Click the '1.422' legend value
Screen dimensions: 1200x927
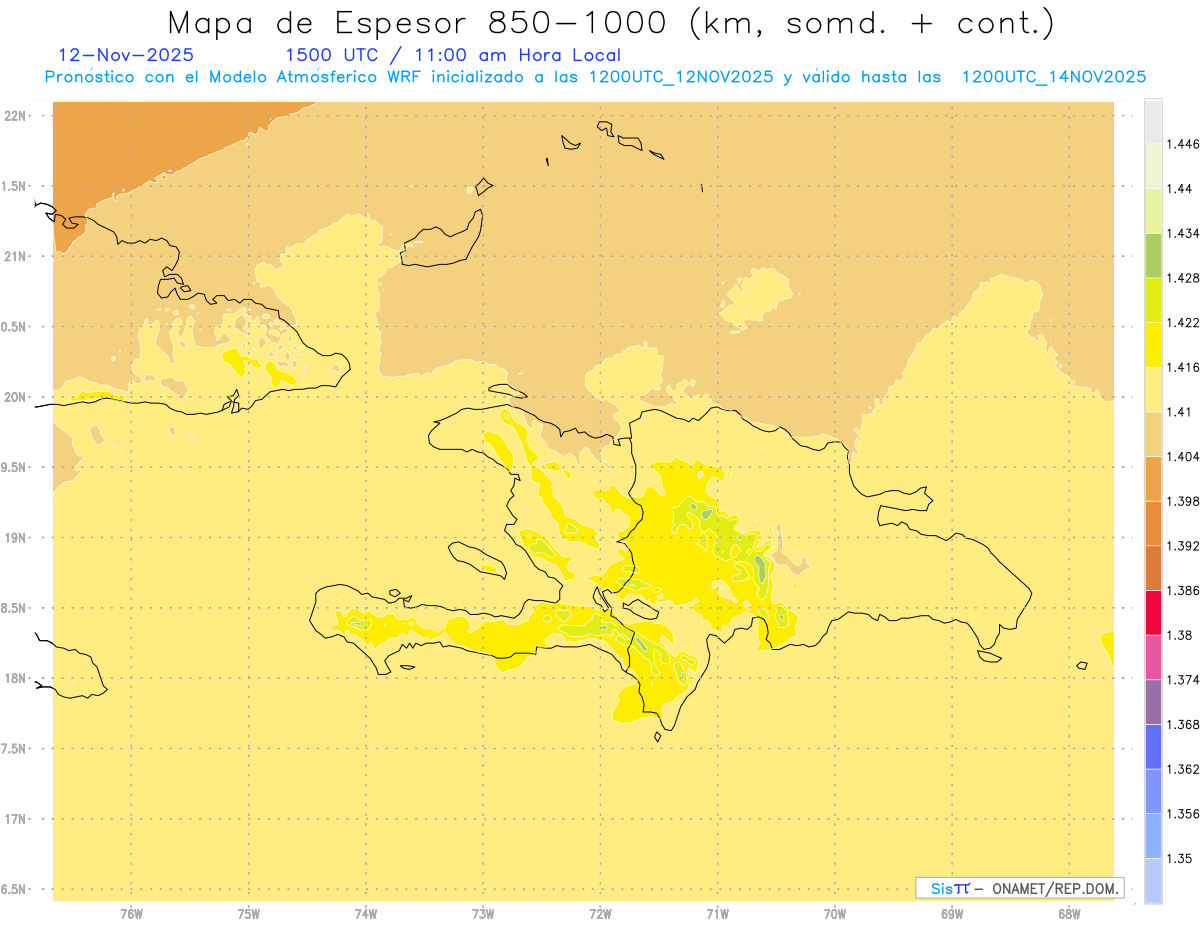pos(1183,323)
